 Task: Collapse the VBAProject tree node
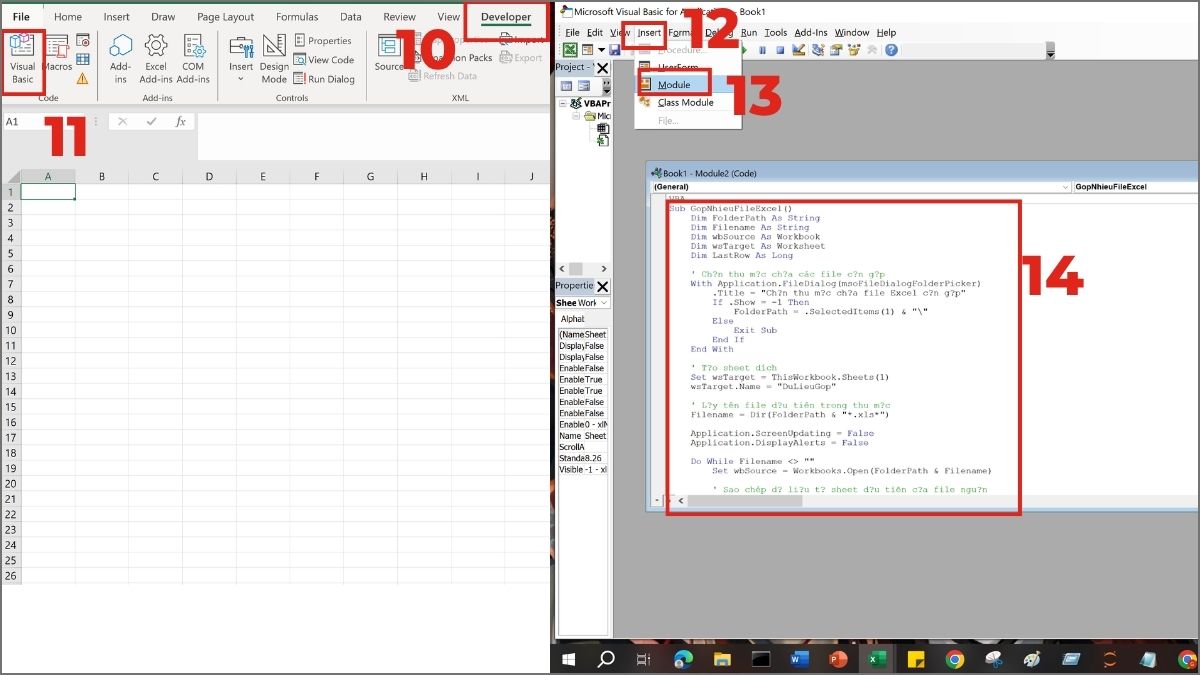(x=563, y=104)
